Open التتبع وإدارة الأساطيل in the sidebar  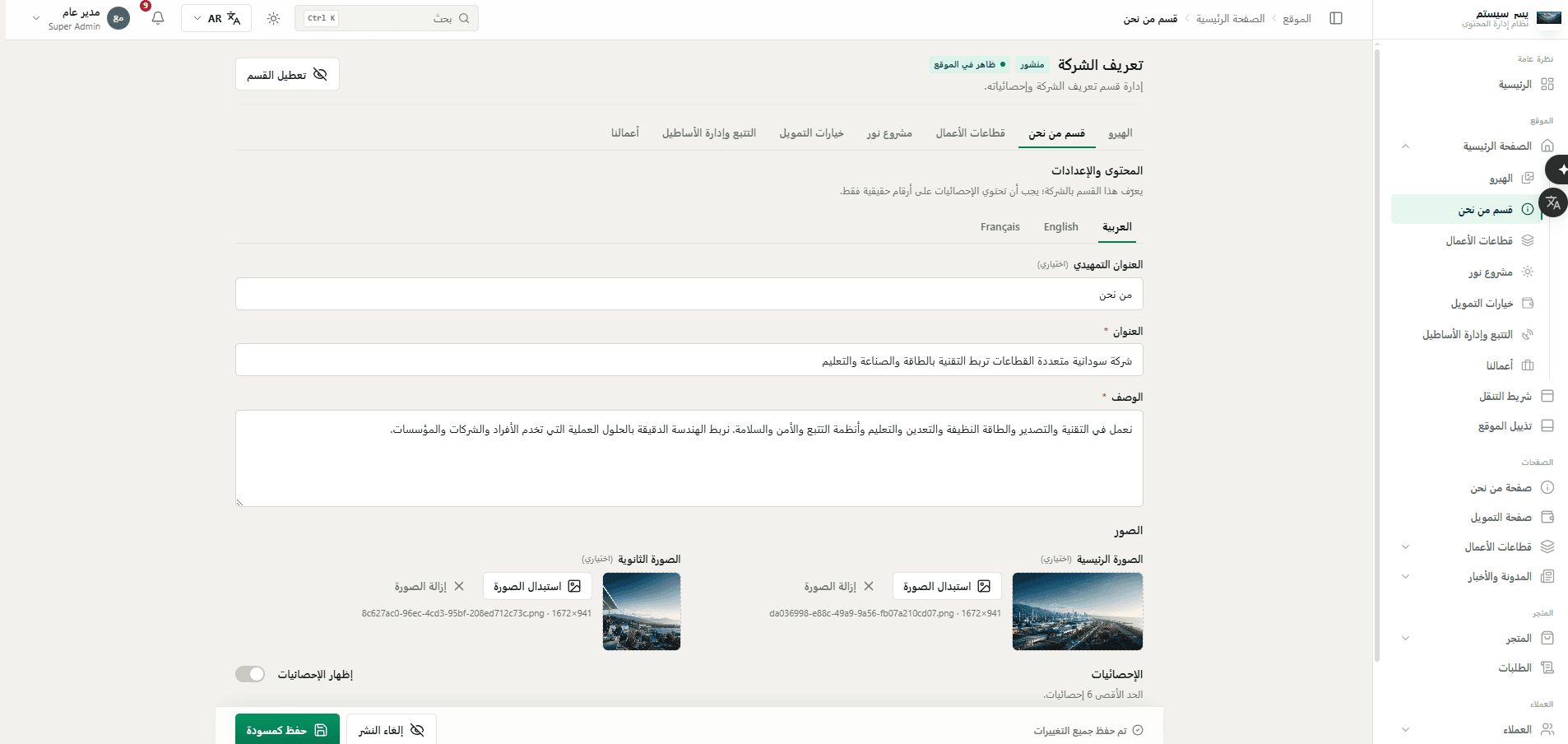1478,334
